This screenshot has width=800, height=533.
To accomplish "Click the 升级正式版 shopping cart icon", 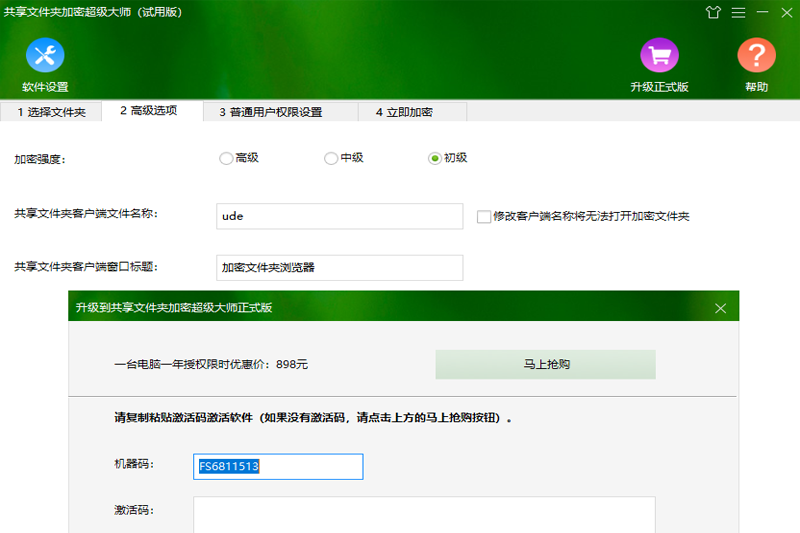I will pos(659,56).
